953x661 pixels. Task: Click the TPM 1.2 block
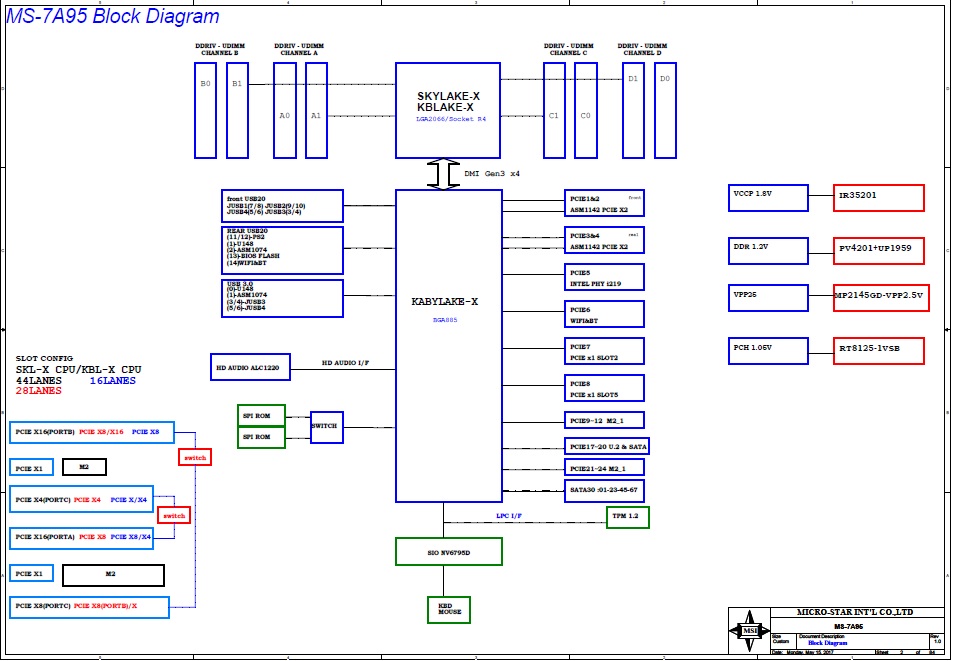(x=627, y=517)
